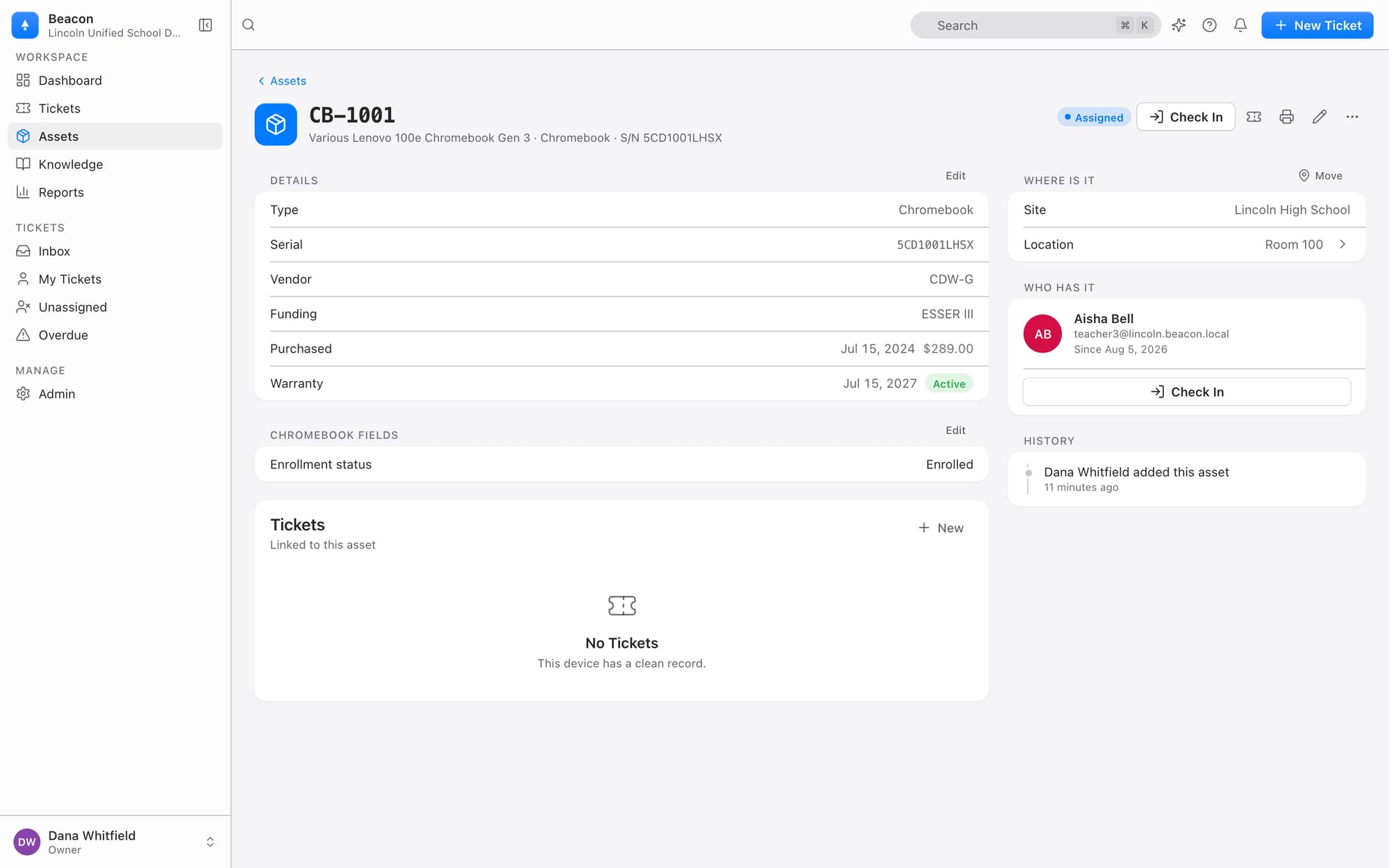
Task: Click the Beacon app logo
Action: 25,25
